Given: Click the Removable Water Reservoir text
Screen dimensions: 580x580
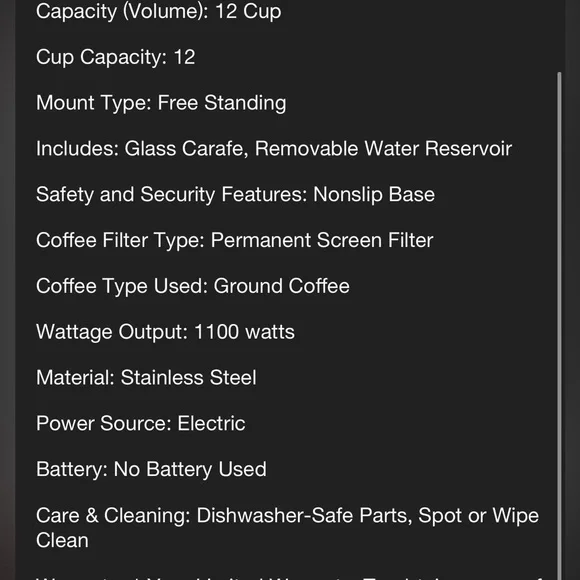Looking at the screenshot, I should pos(383,149).
